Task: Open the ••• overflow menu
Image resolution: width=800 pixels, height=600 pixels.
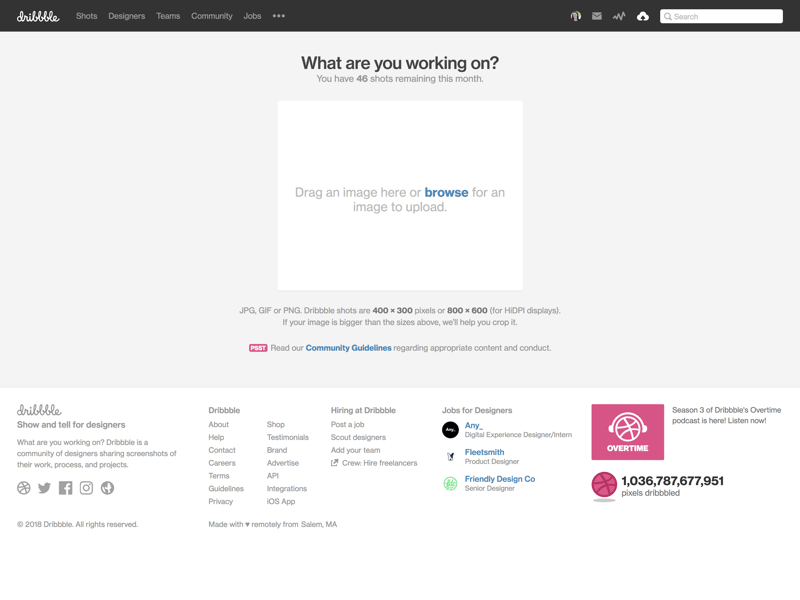Action: tap(278, 16)
